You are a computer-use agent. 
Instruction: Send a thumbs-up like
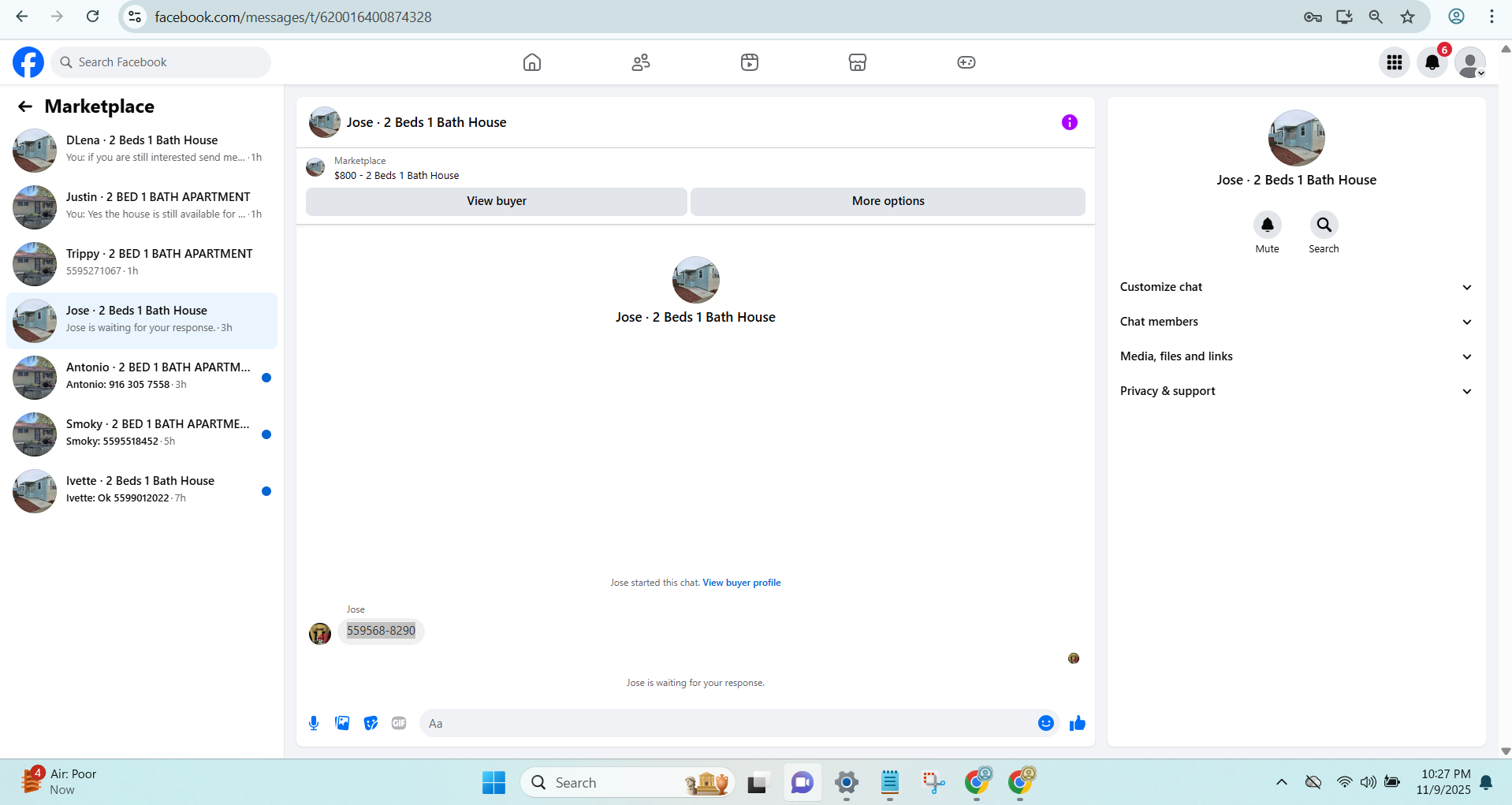coord(1078,723)
